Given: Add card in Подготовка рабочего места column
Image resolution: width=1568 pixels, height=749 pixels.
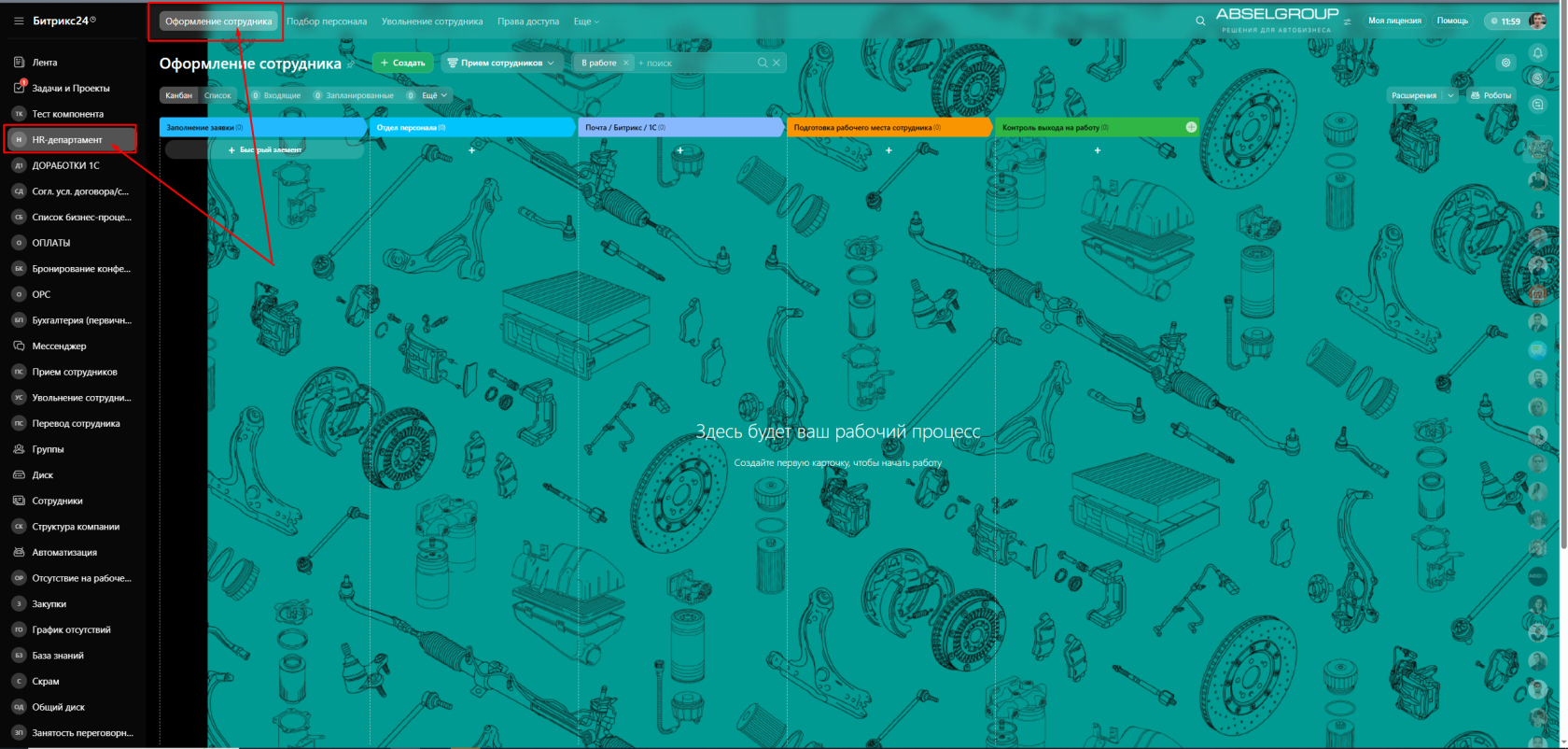Looking at the screenshot, I should (889, 150).
